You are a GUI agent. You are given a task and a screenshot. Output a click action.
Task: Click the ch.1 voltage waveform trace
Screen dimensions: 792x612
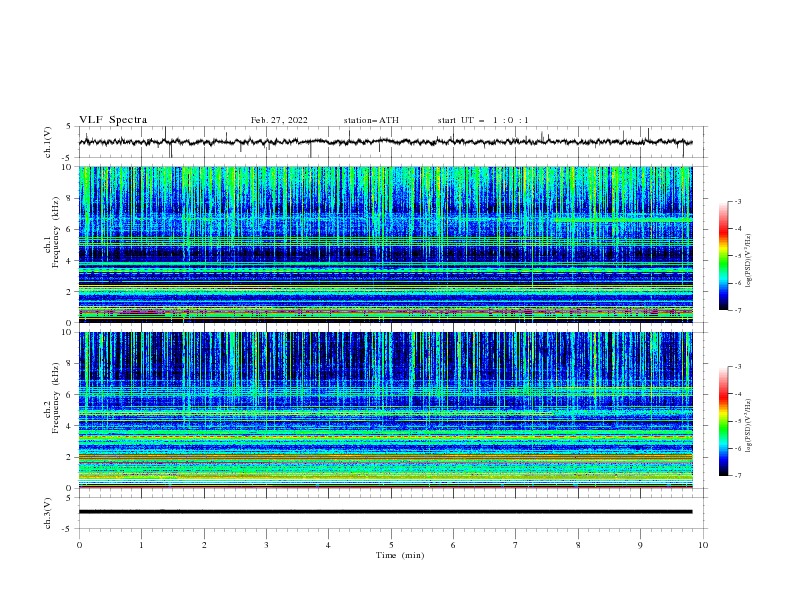pos(385,142)
